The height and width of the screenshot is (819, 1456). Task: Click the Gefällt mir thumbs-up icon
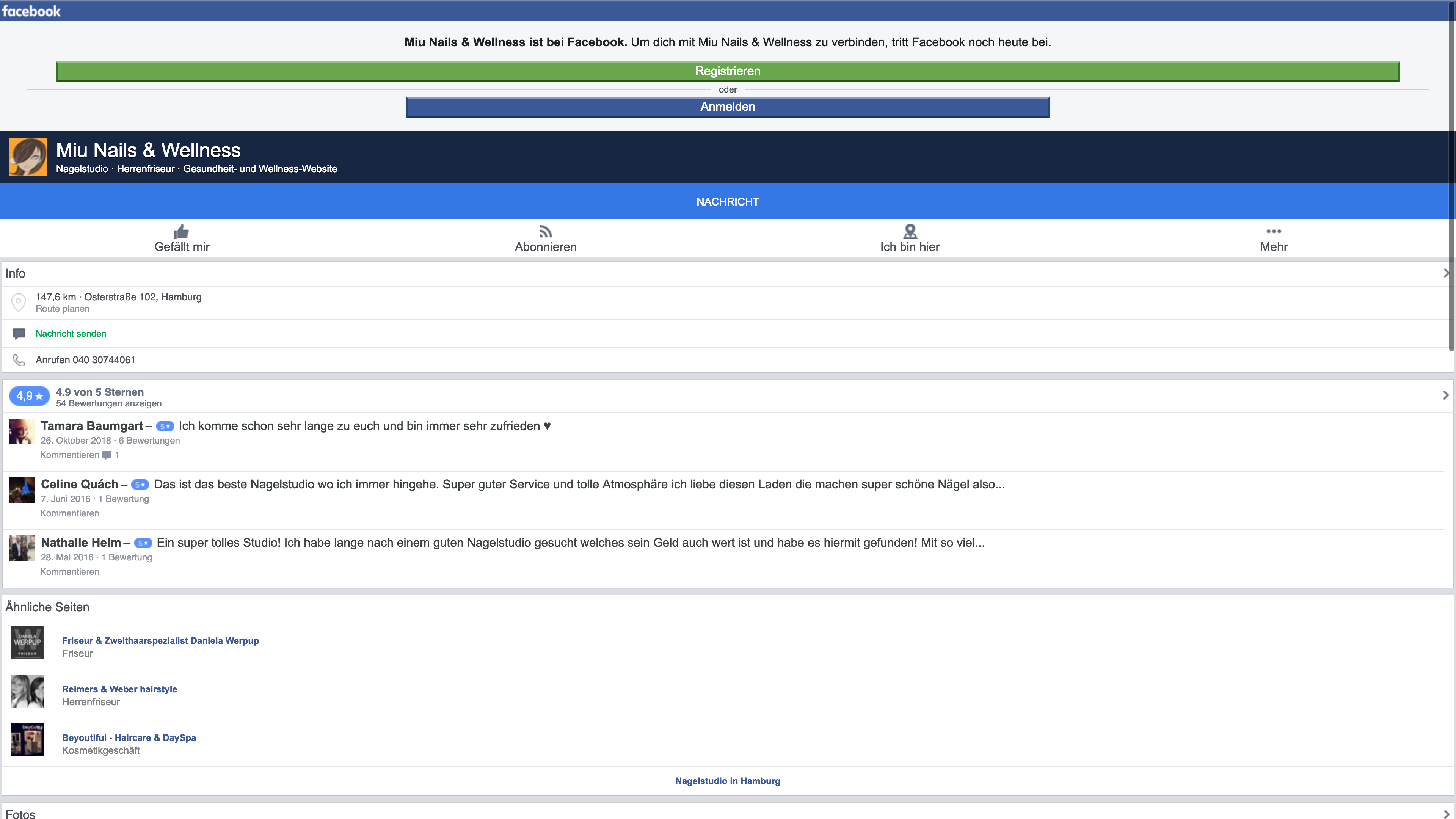tap(182, 231)
